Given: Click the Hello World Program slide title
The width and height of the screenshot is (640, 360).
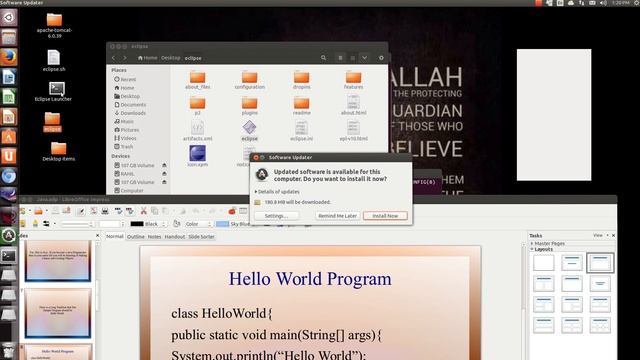Looking at the screenshot, I should [310, 279].
